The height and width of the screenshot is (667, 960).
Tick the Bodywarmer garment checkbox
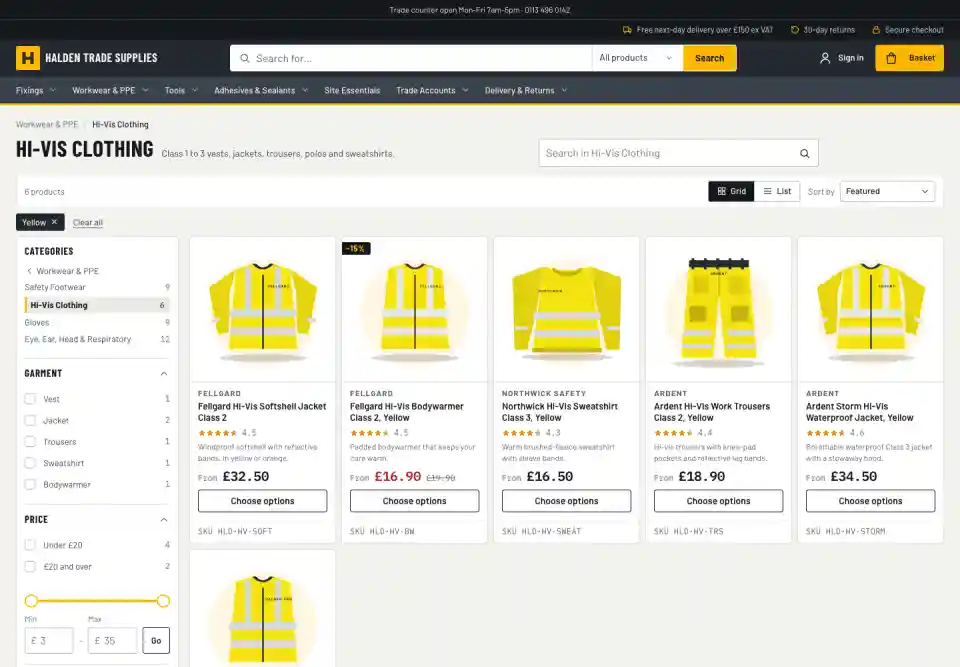[30, 484]
